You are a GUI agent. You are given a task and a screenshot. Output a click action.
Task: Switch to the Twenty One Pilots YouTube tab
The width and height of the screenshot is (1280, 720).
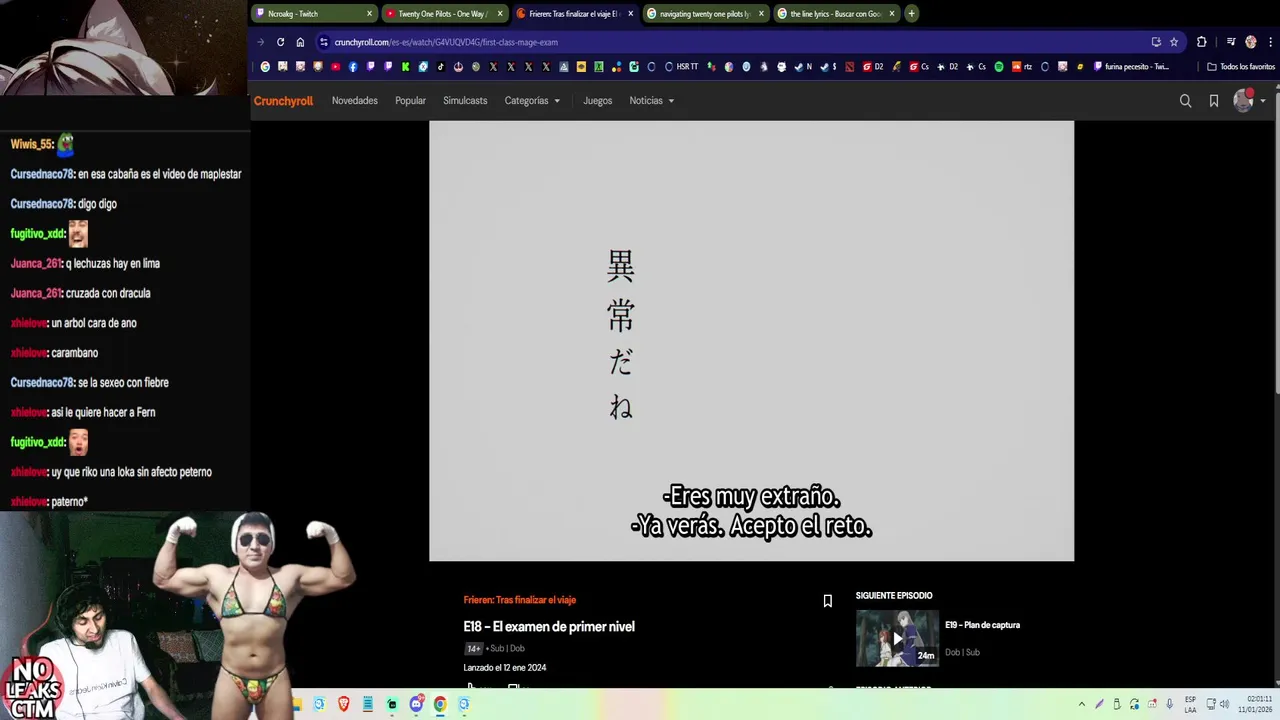(x=443, y=14)
